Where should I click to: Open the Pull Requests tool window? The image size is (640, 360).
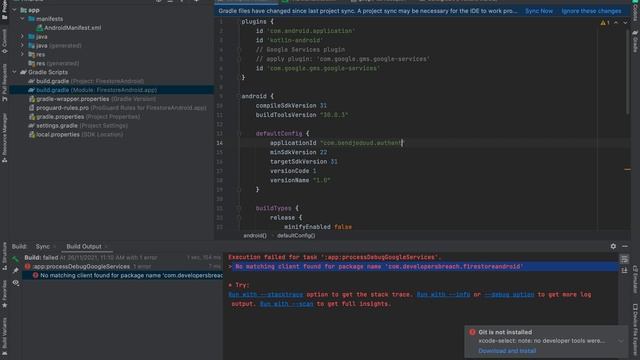(4, 83)
